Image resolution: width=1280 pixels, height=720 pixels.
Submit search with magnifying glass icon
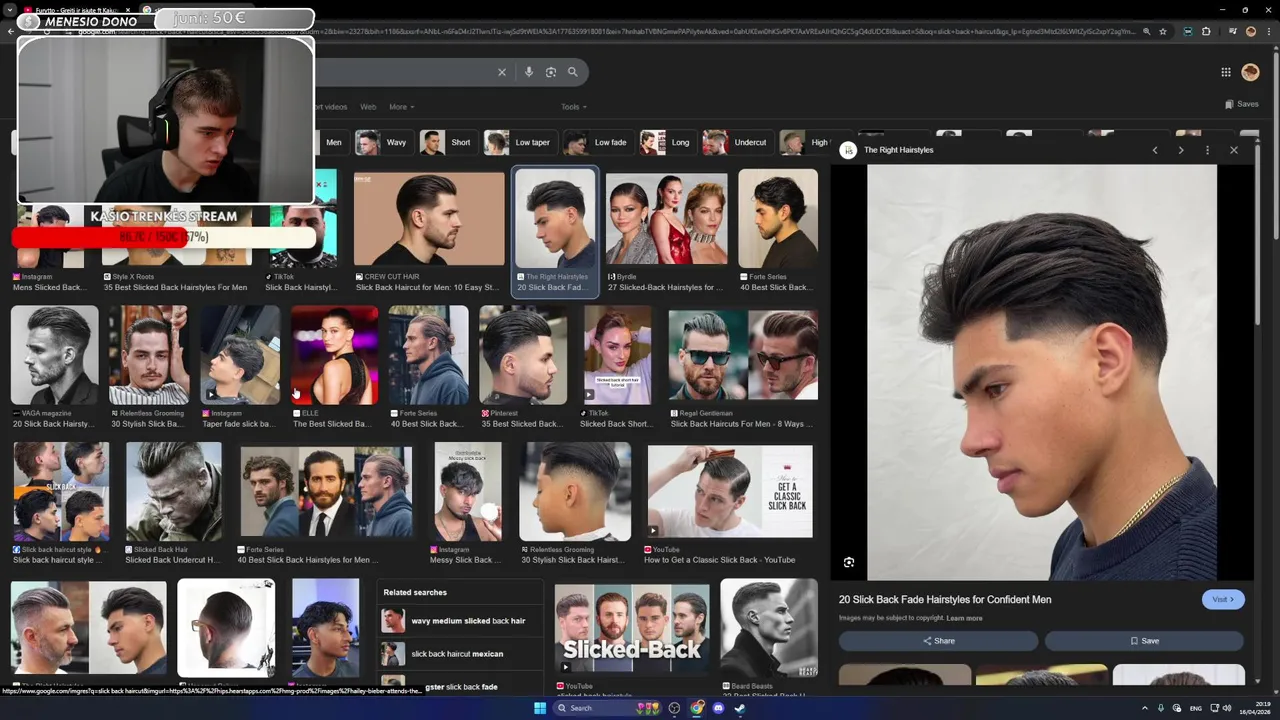[573, 72]
